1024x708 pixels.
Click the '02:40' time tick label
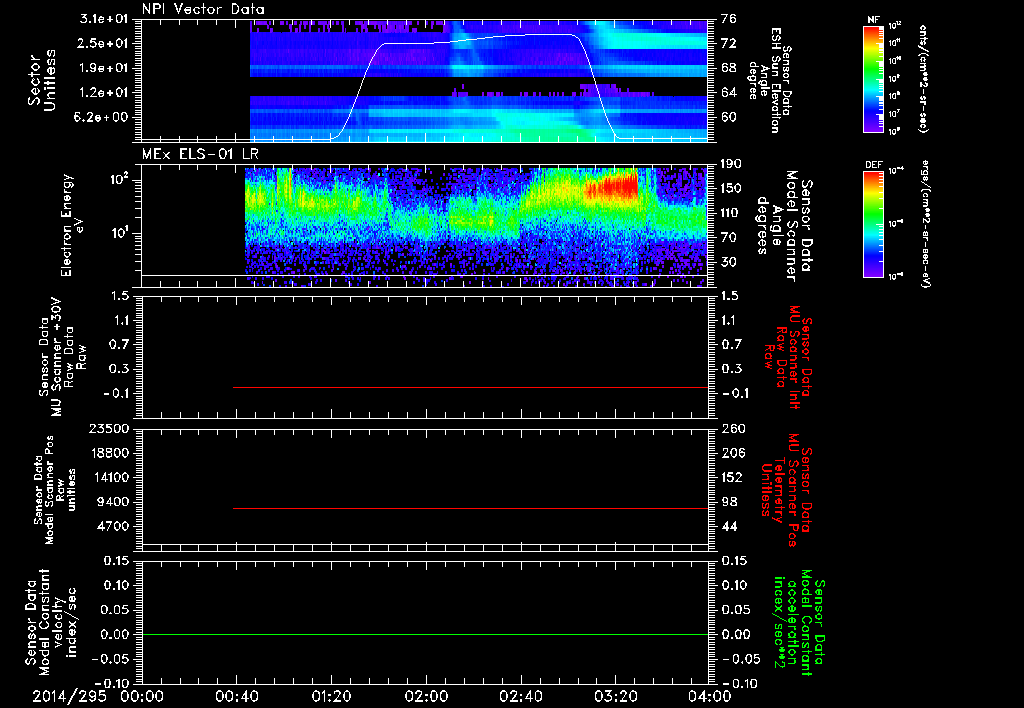(x=521, y=696)
